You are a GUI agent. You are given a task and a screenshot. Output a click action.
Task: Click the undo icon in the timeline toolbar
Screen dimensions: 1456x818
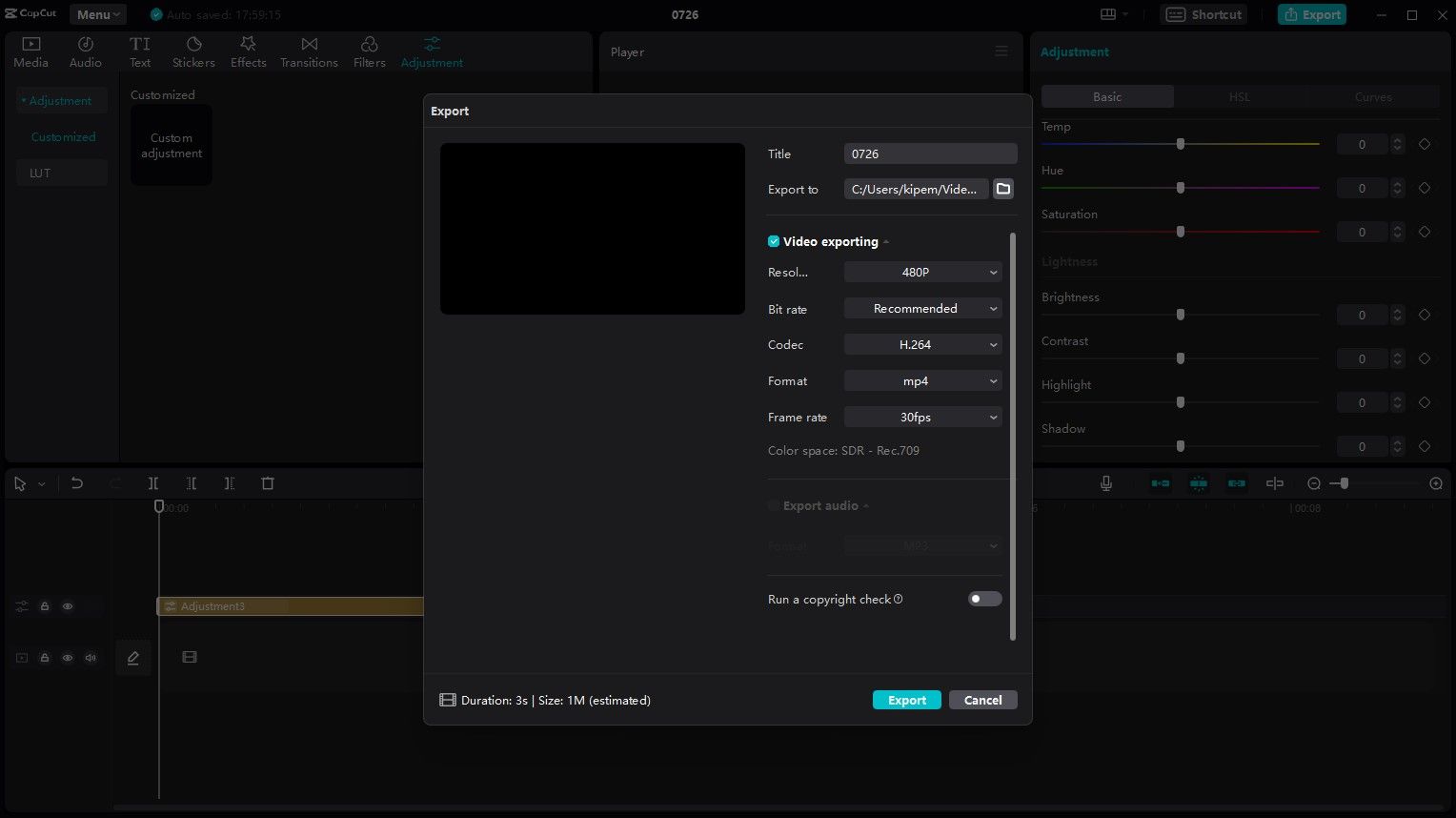[x=77, y=483]
